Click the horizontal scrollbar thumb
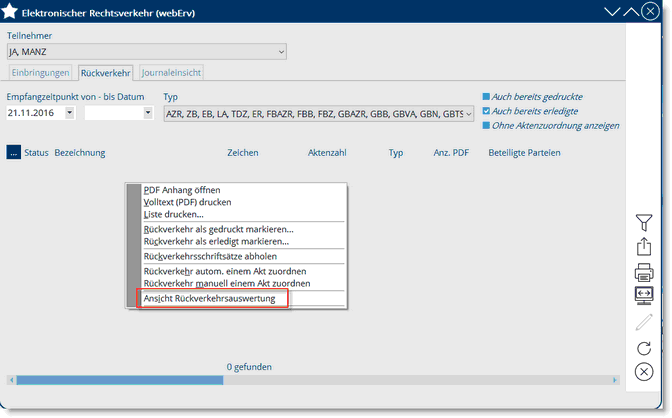Screen dimensions: 672x418 click(x=120, y=380)
